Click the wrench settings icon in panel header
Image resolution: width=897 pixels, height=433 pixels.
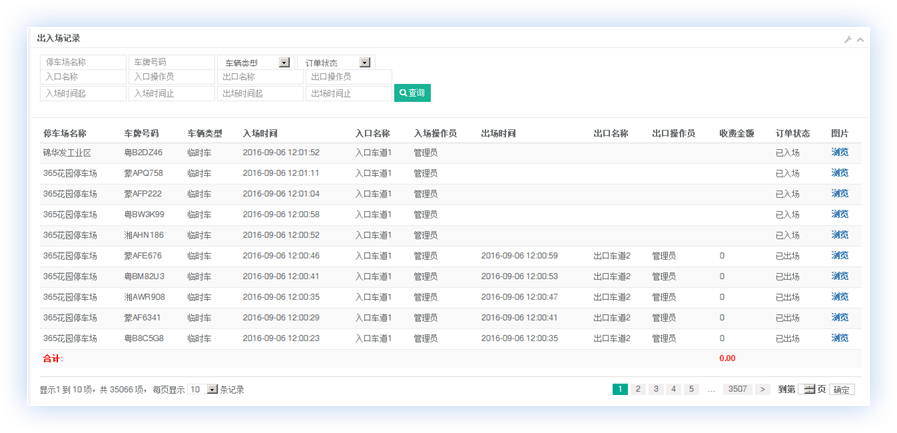tap(847, 39)
